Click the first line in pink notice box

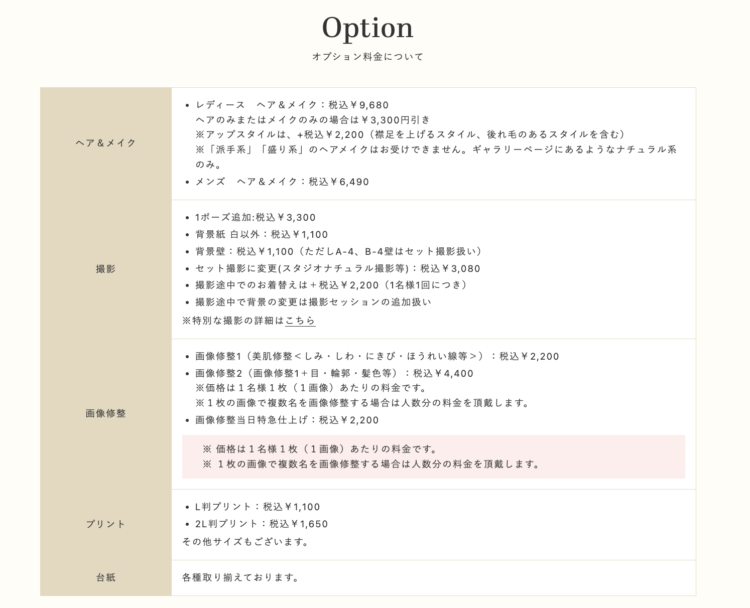[x=320, y=449]
